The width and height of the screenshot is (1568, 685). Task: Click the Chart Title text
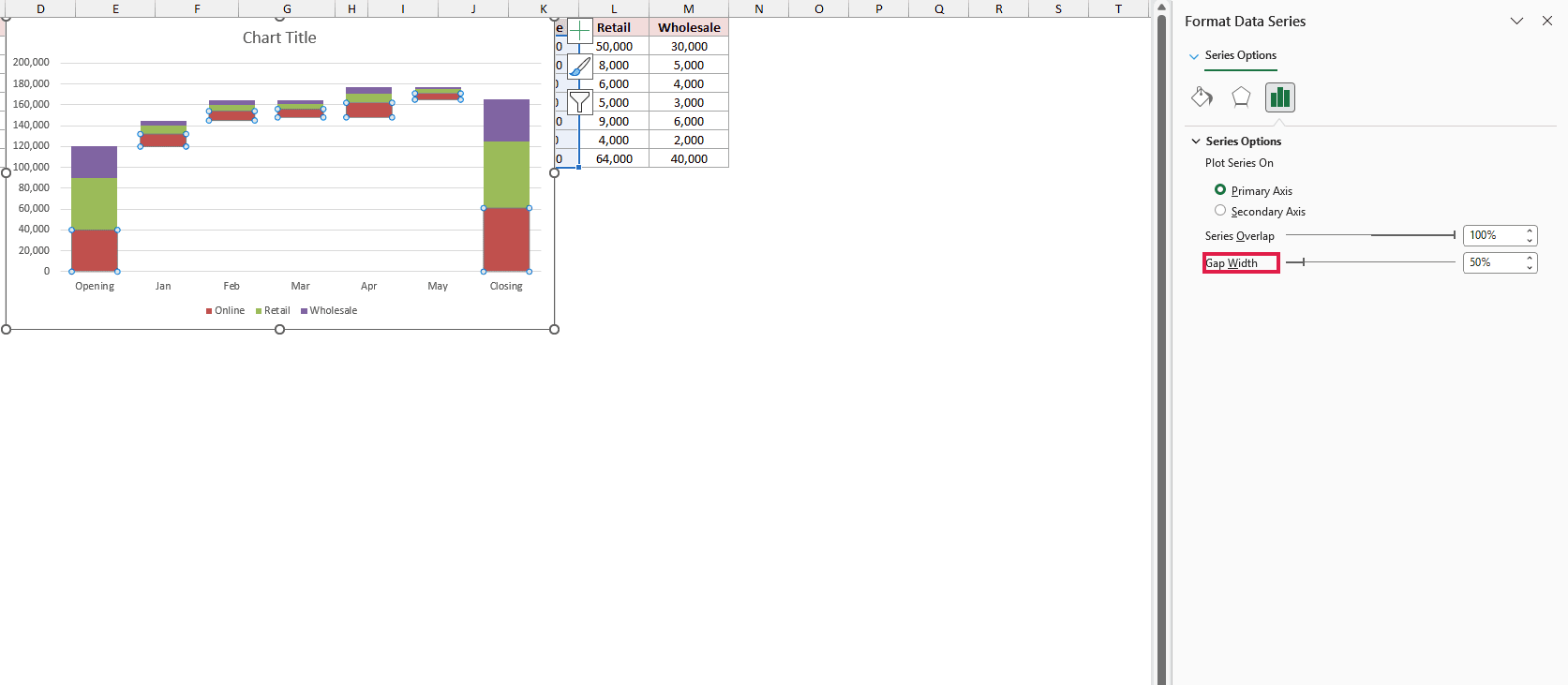point(279,37)
